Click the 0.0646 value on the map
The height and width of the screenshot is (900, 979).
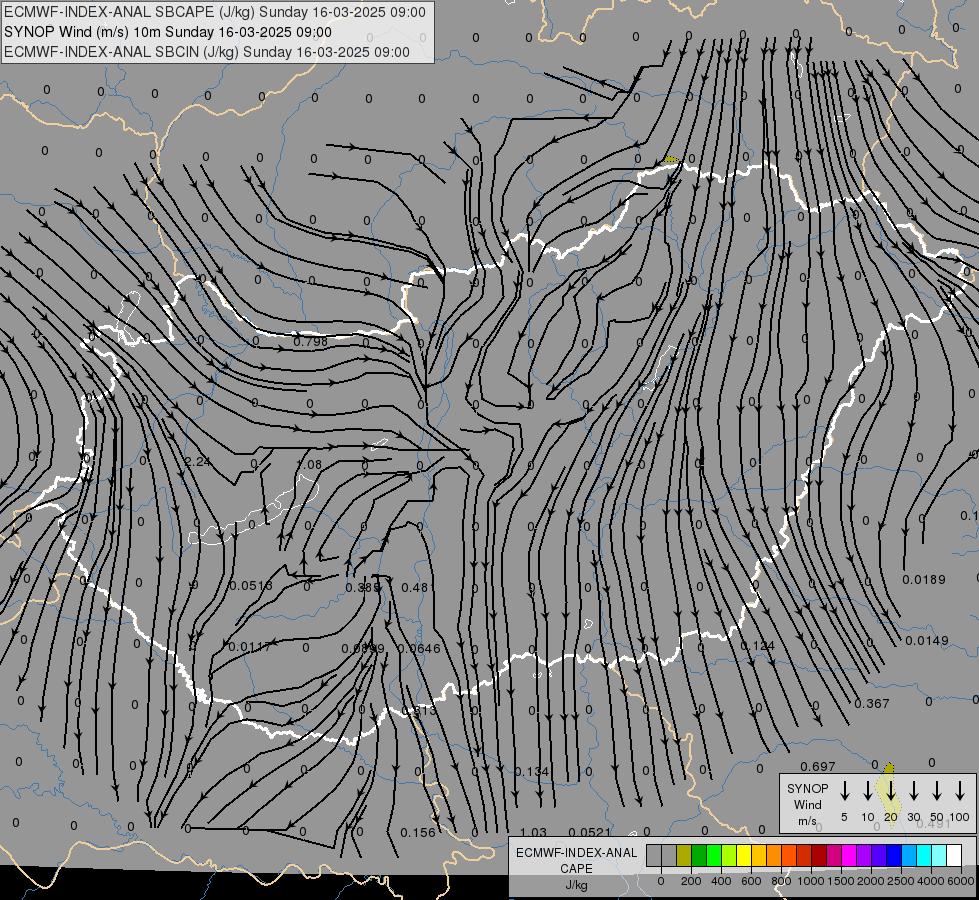click(419, 648)
